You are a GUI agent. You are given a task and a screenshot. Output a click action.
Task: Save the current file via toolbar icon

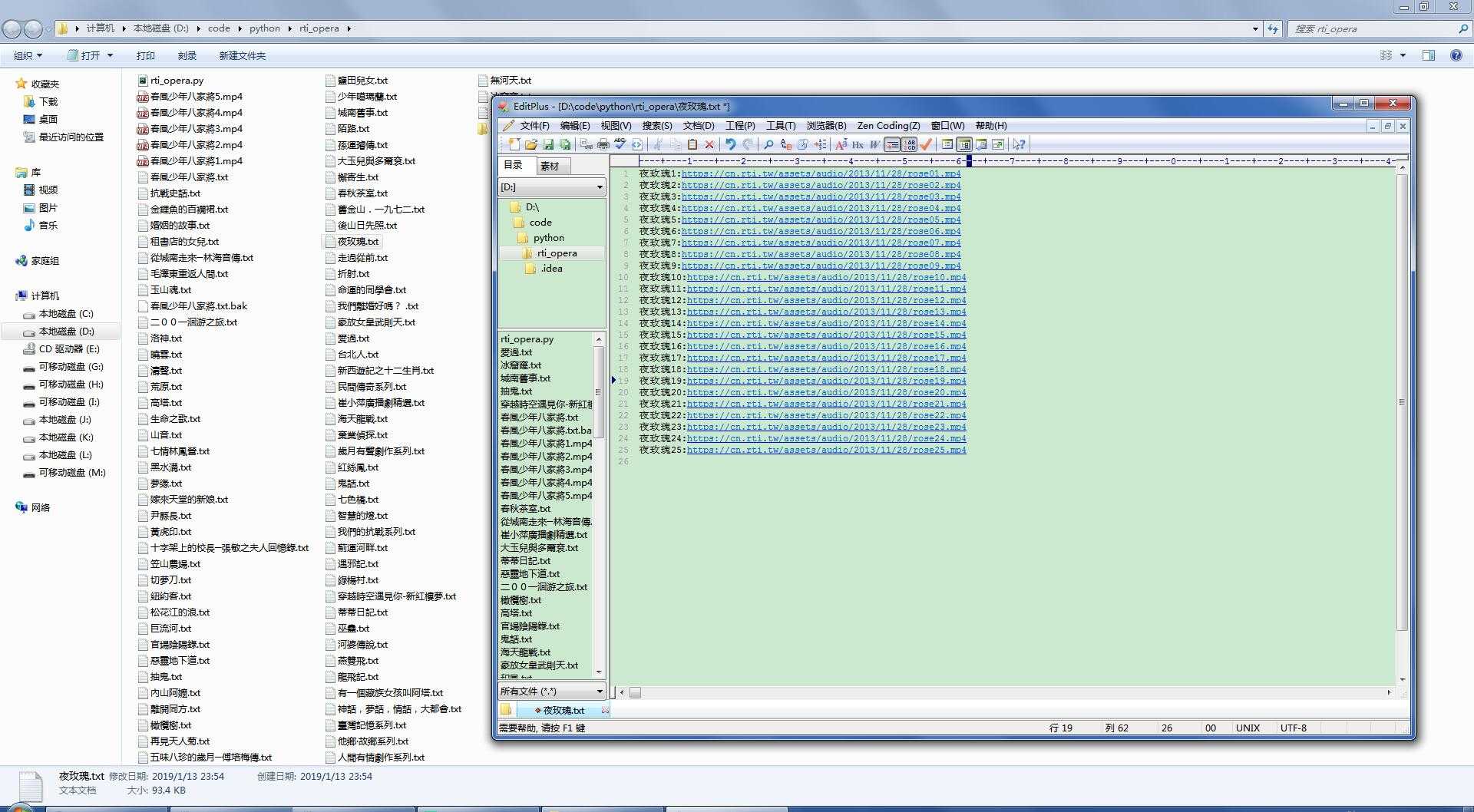(x=548, y=144)
